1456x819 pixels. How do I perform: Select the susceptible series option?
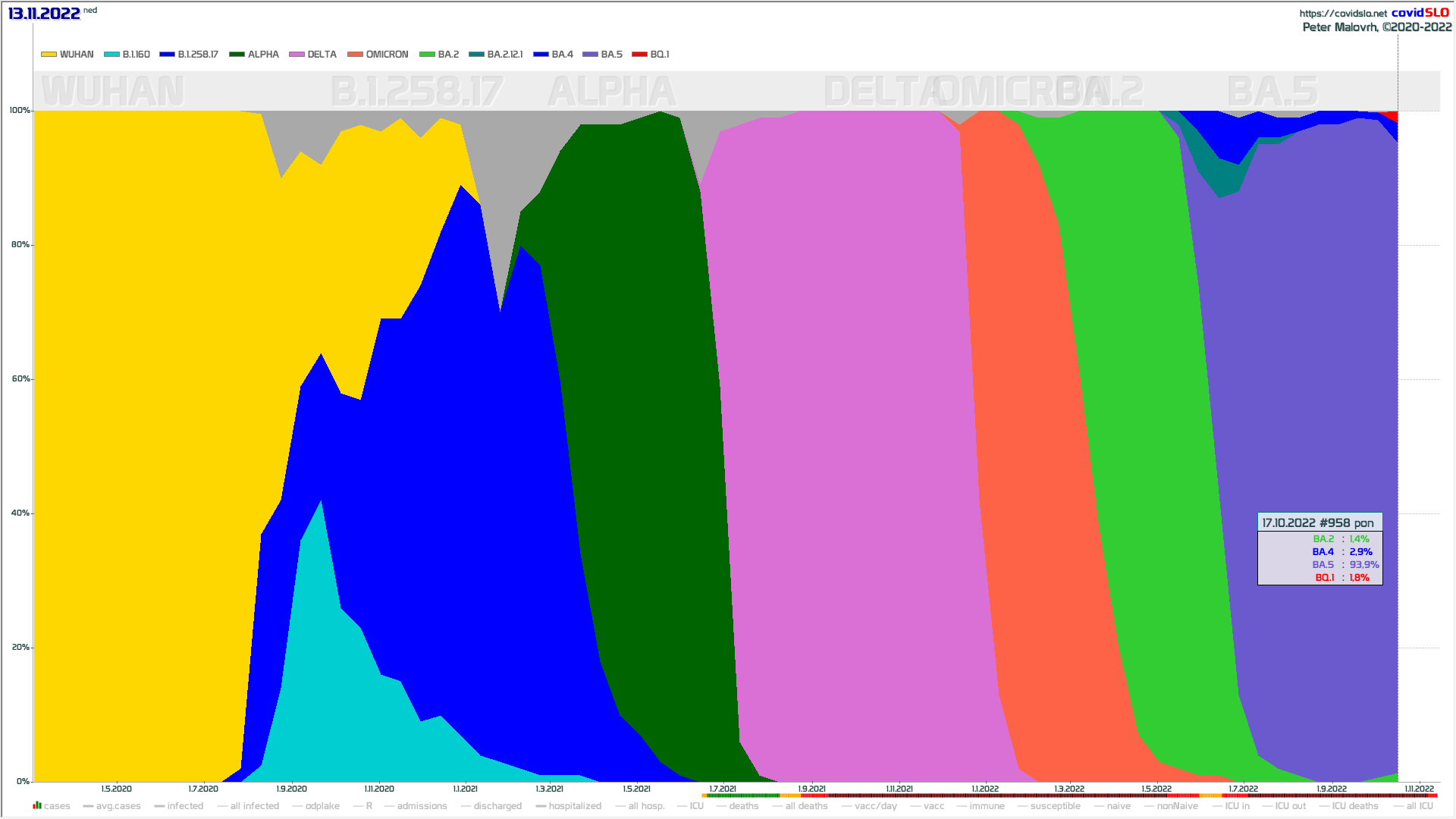click(x=1055, y=806)
